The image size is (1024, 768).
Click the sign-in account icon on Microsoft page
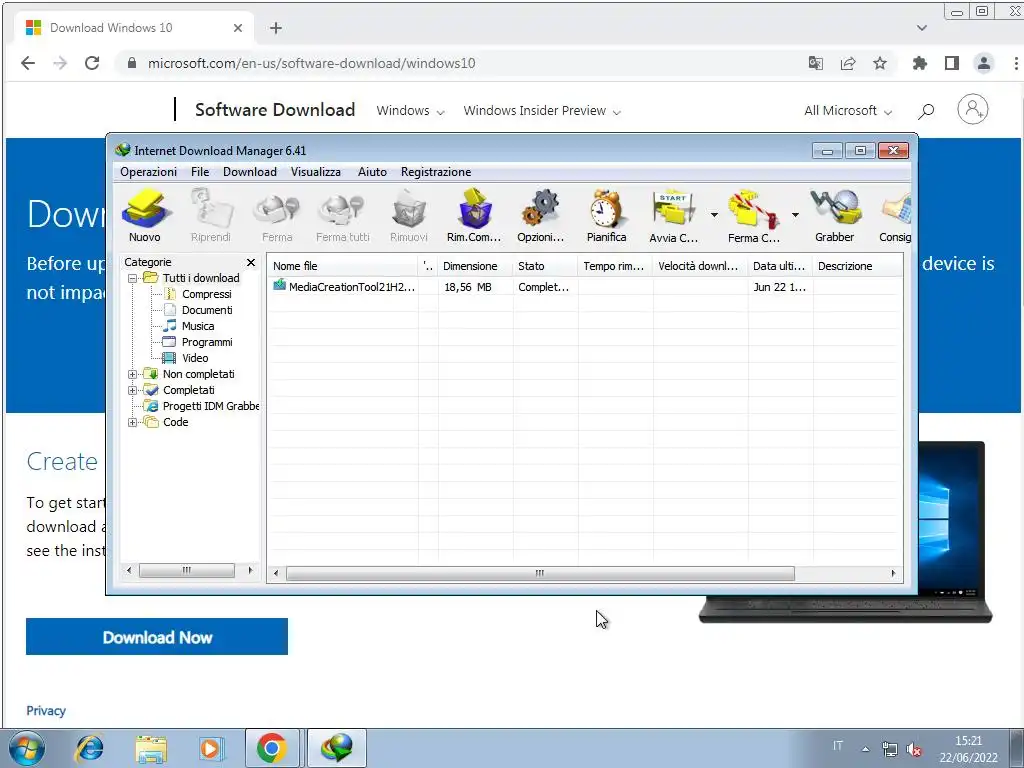point(972,109)
